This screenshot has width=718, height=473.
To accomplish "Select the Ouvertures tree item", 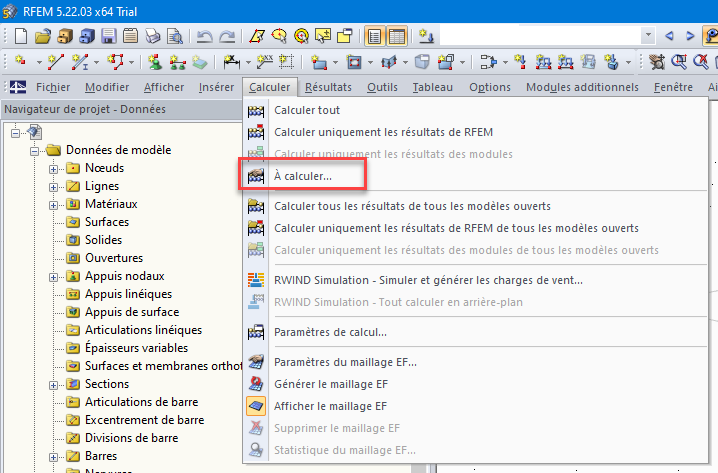I will pos(114,258).
